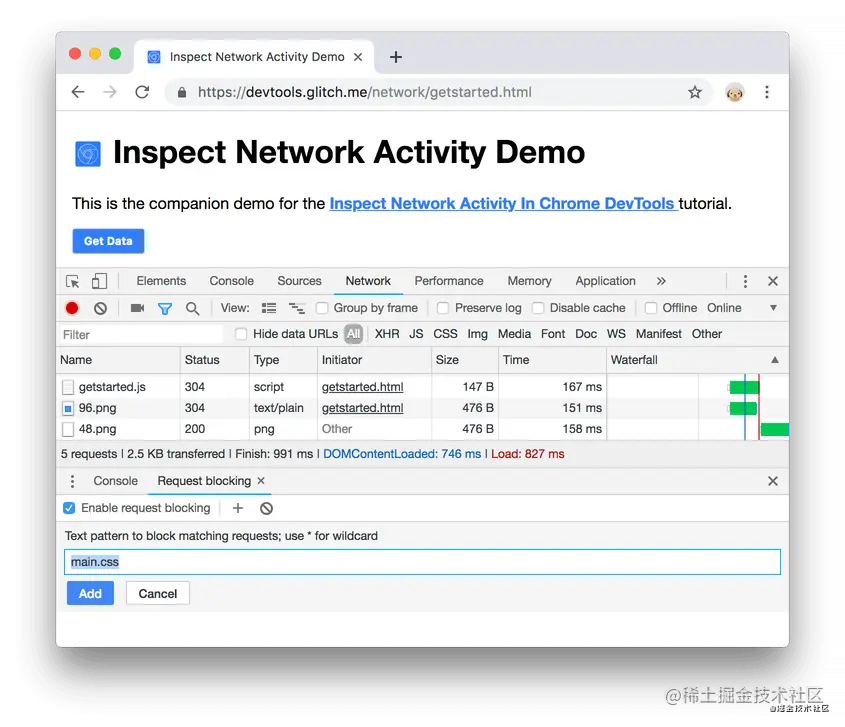This screenshot has width=845, height=727.
Task: Enable Group by frame checkbox
Action: click(322, 308)
